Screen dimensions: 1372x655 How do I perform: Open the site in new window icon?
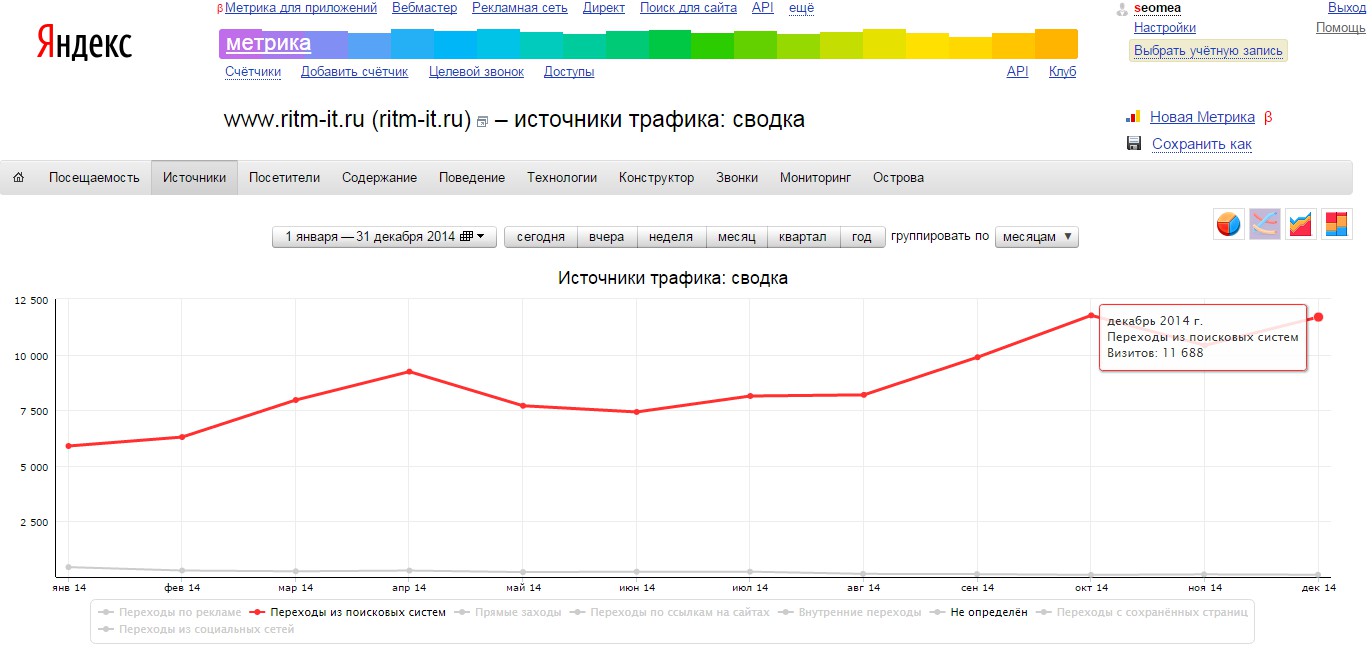coord(482,122)
